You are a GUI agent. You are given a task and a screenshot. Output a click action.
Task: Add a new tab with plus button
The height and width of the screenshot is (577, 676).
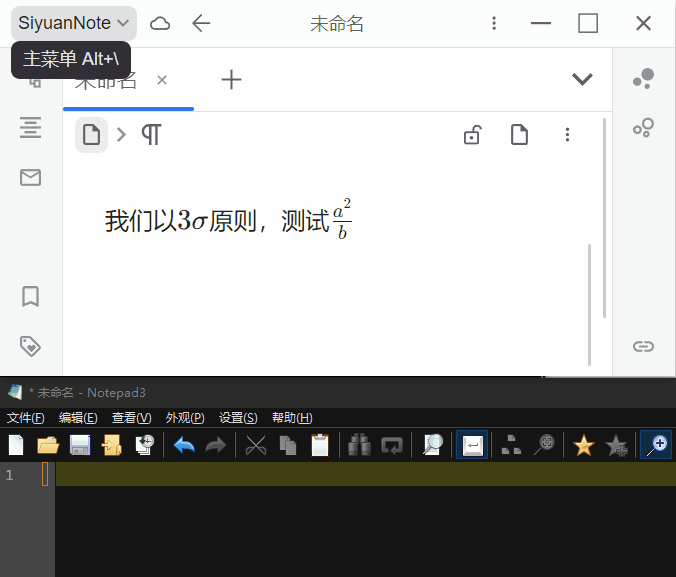[x=232, y=80]
